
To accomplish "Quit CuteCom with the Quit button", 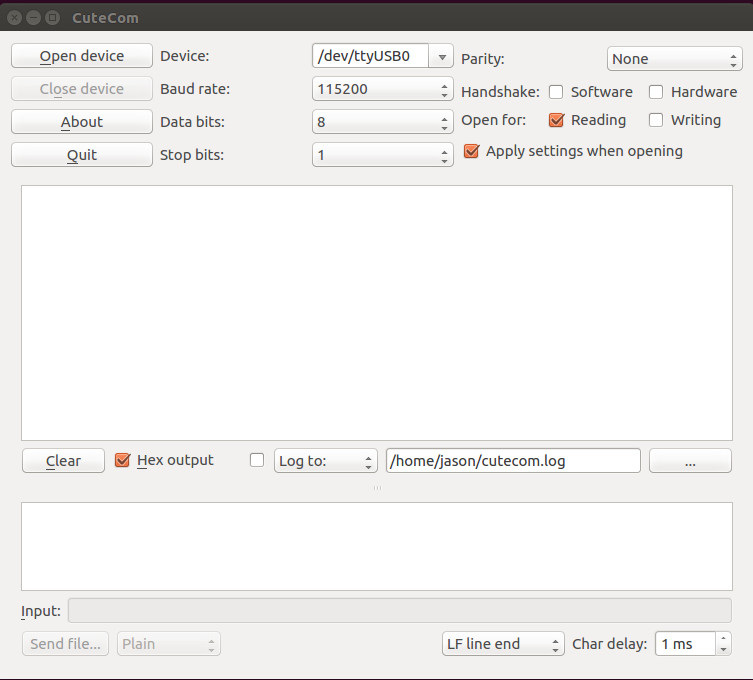I will click(82, 155).
